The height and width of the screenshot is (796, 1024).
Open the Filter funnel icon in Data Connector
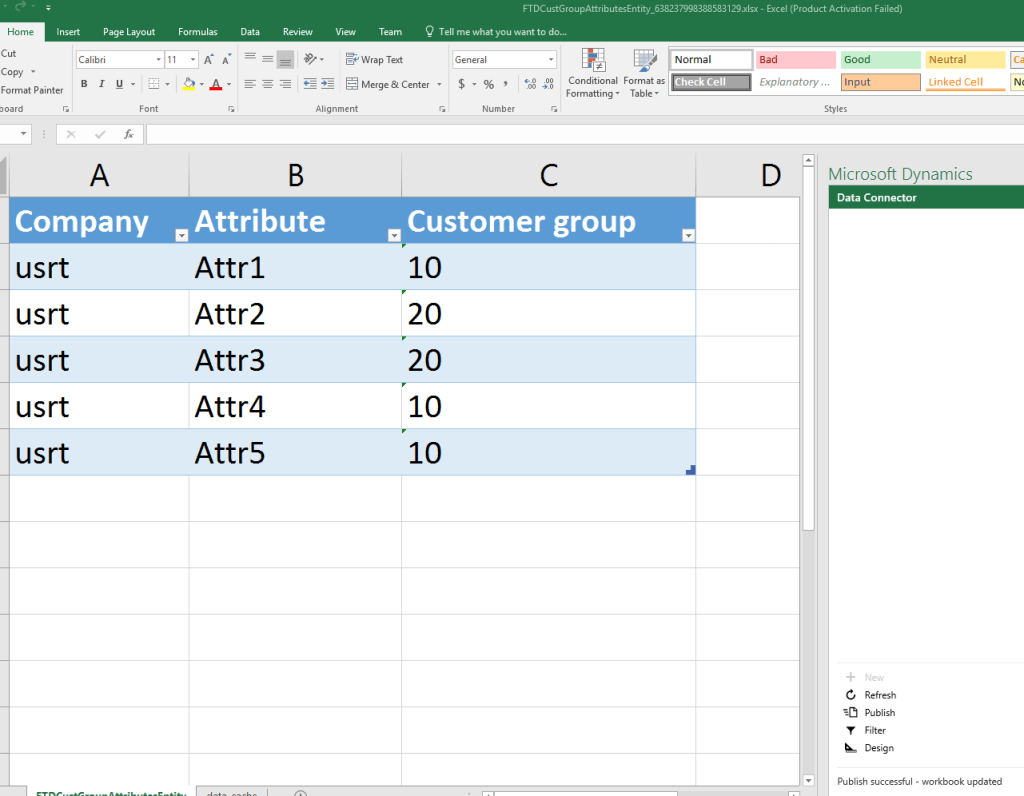[x=851, y=731]
